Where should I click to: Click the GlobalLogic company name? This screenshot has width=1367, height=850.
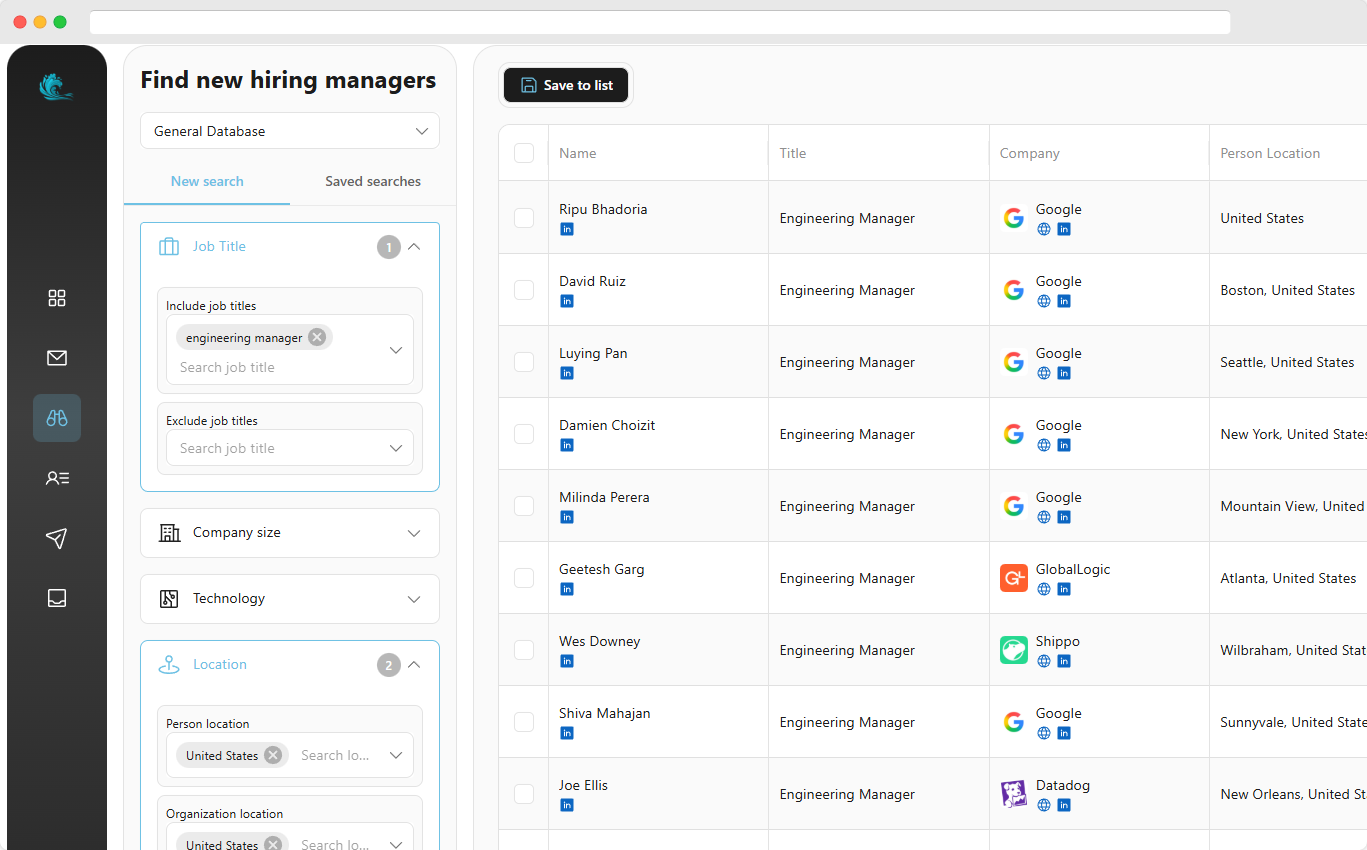tap(1073, 569)
